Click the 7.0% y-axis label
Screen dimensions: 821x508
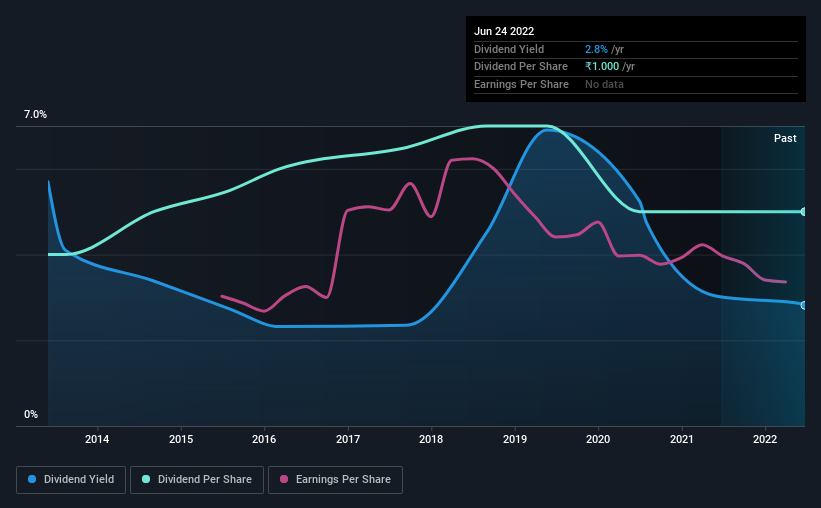coord(35,114)
